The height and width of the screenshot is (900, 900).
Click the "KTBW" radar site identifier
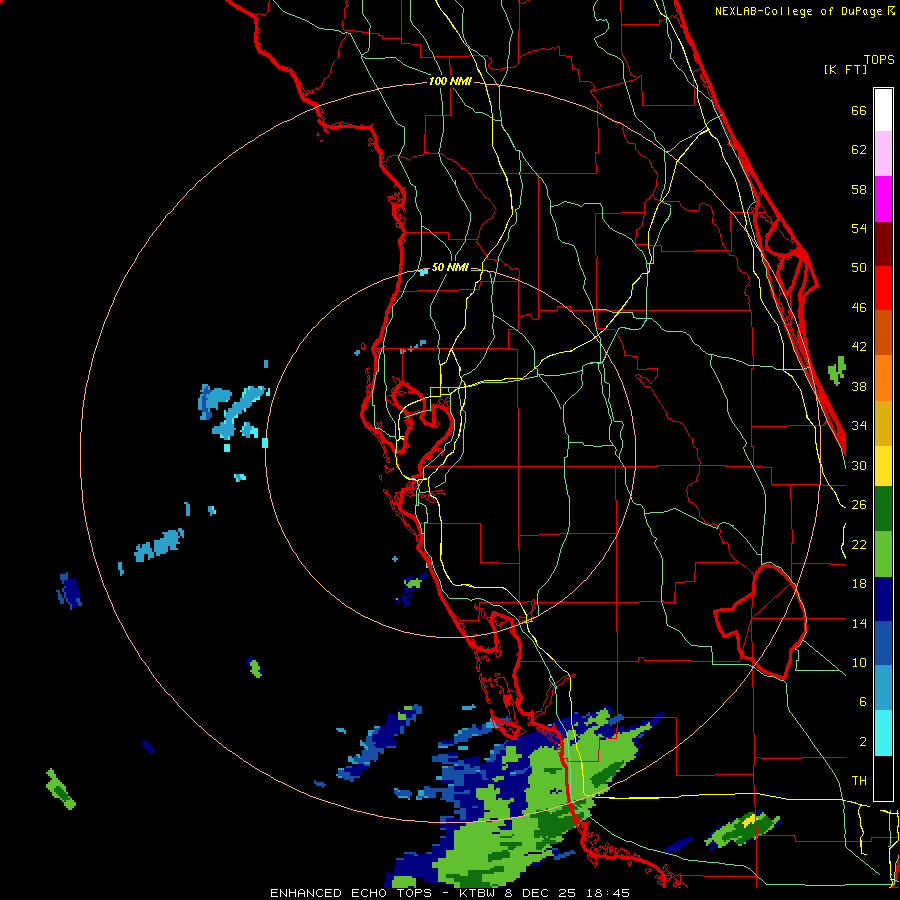point(477,893)
